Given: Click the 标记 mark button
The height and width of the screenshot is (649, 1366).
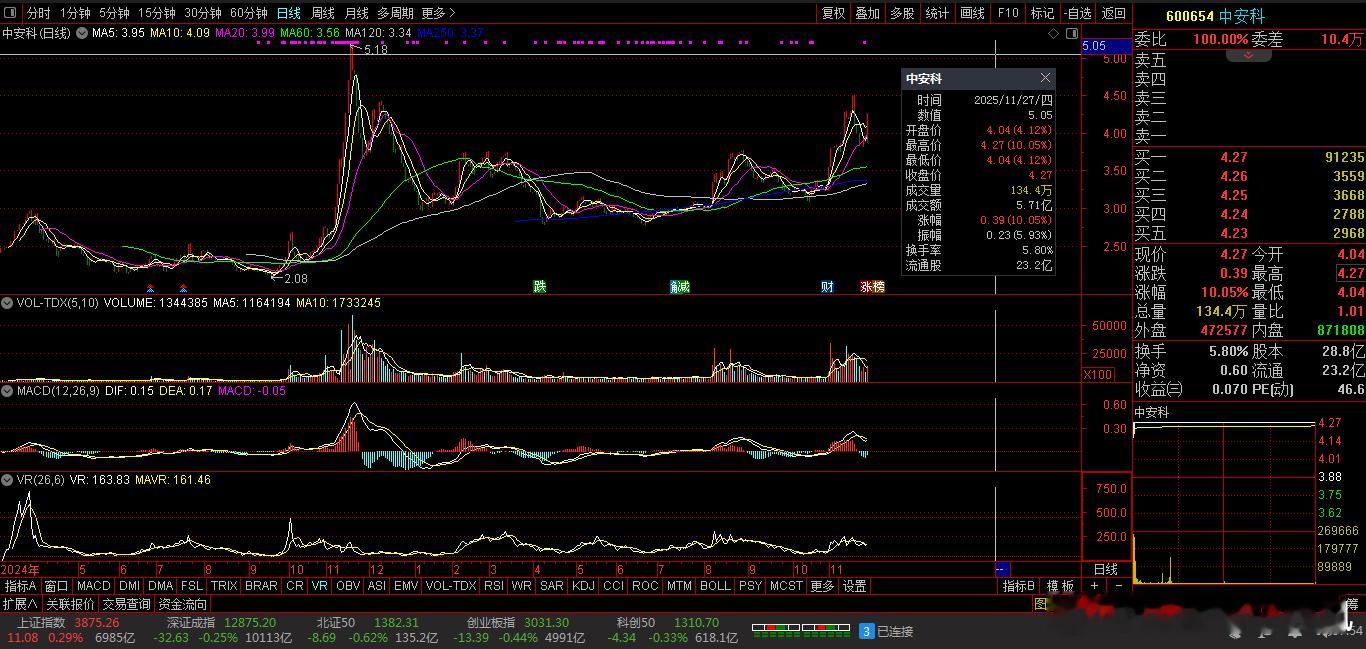Looking at the screenshot, I should tap(1043, 13).
